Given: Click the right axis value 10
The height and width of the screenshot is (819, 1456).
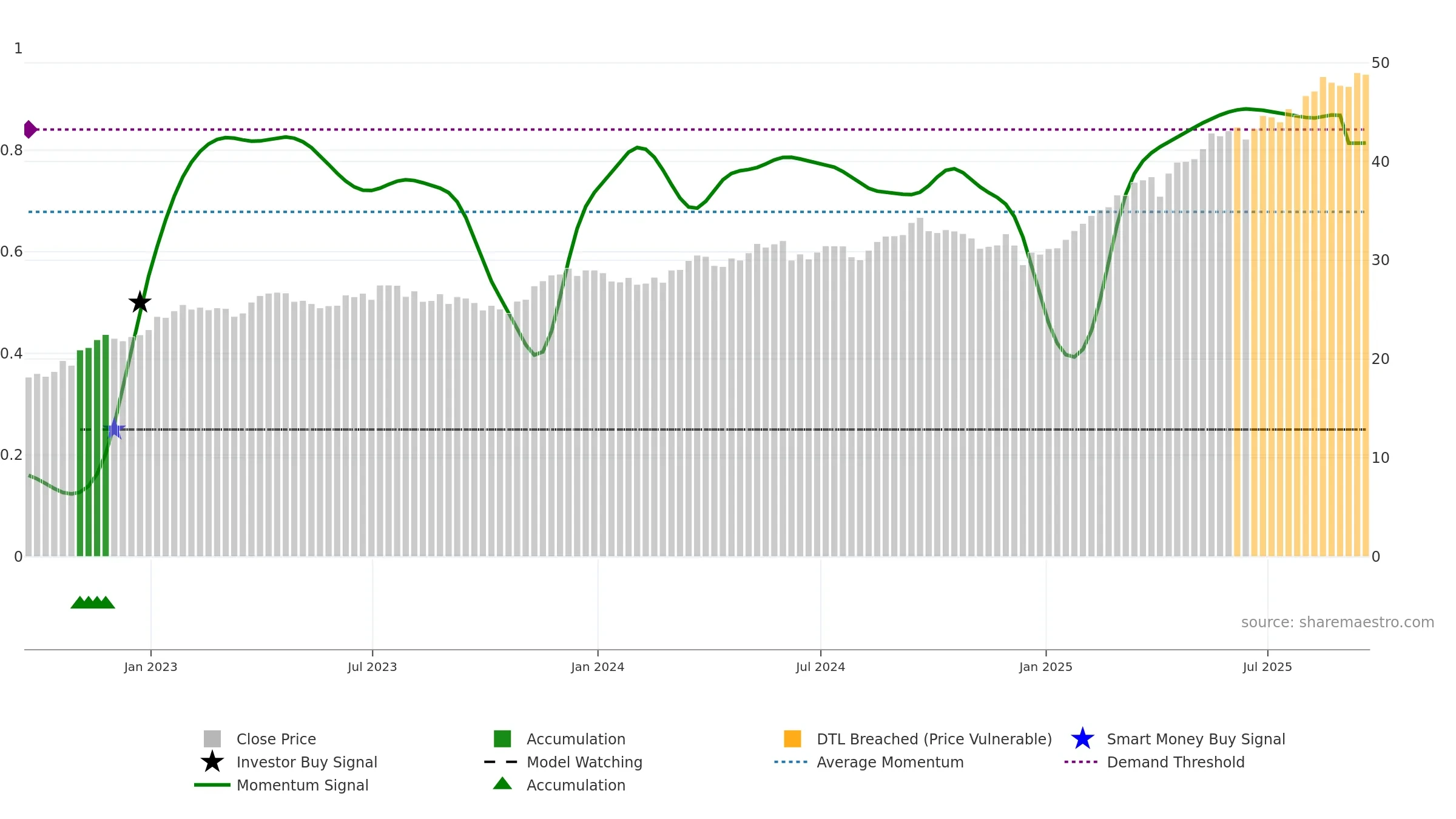Looking at the screenshot, I should click(x=1380, y=458).
